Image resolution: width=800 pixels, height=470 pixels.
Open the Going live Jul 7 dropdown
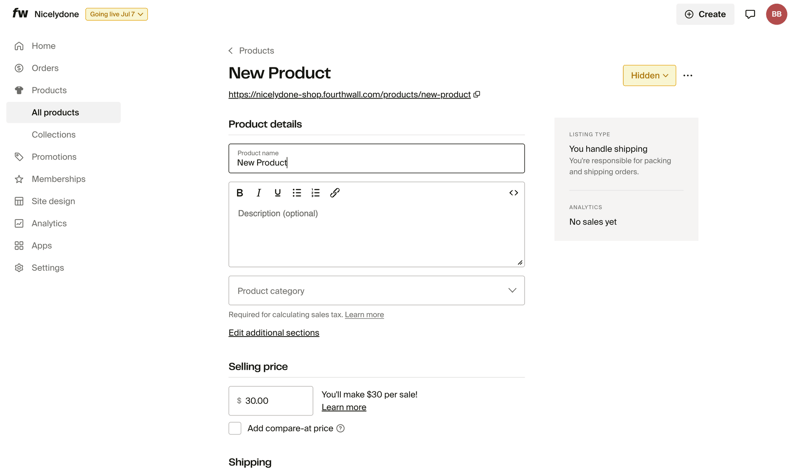[x=116, y=14]
